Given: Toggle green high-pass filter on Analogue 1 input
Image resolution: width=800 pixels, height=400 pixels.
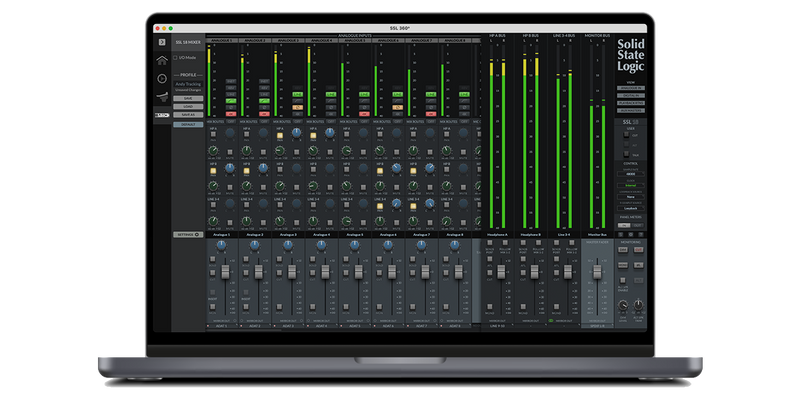Looking at the screenshot, I should pos(231,101).
